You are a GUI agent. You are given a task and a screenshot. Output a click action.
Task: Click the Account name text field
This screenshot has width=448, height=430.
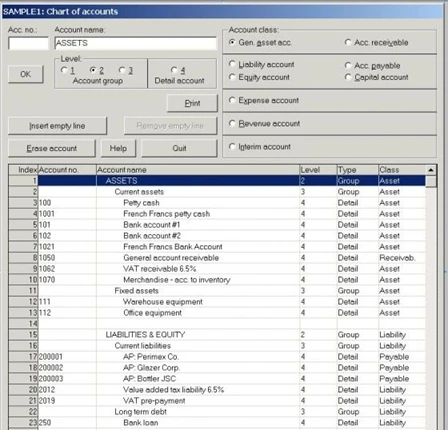135,43
